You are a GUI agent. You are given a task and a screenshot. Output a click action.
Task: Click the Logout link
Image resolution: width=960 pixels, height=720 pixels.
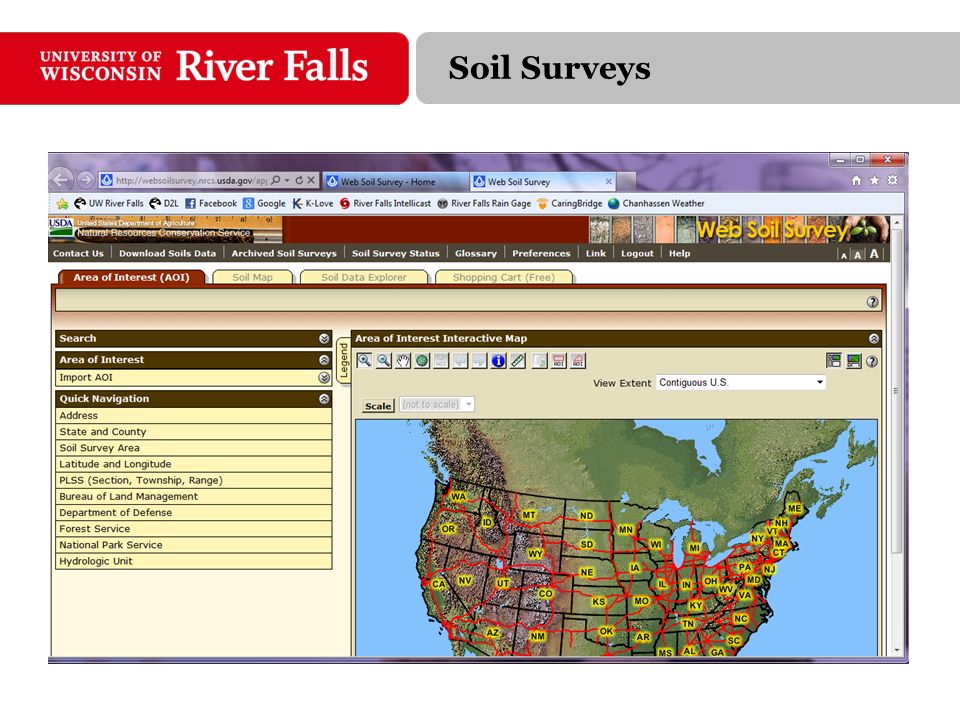point(637,253)
